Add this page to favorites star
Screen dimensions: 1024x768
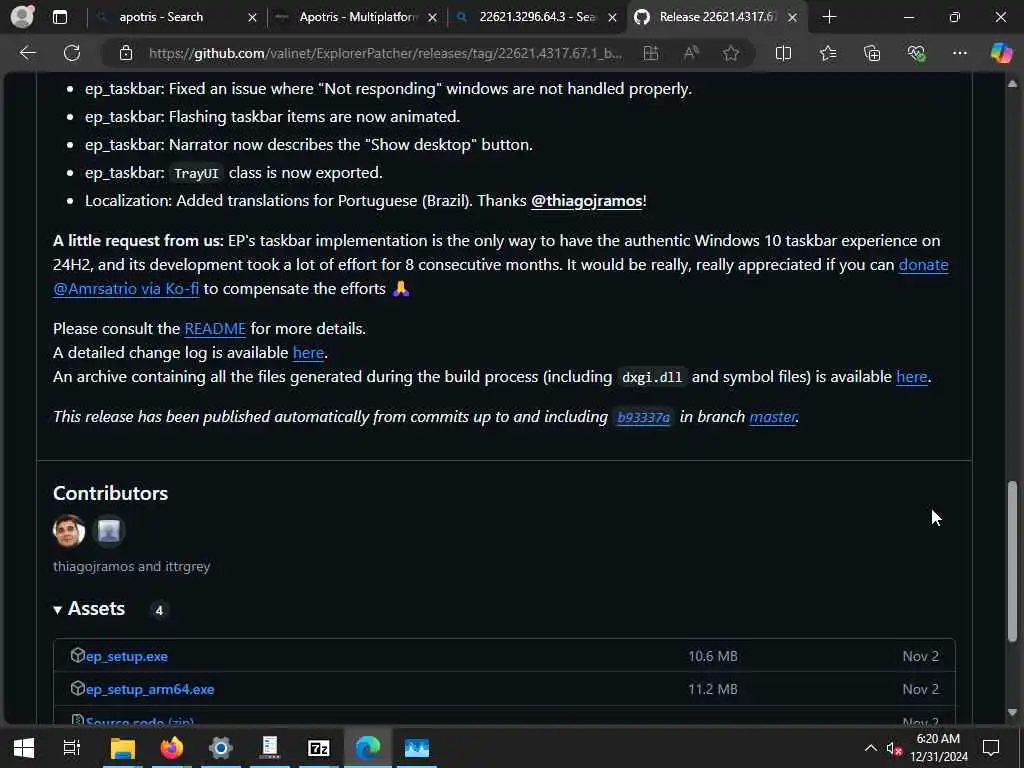coord(731,53)
